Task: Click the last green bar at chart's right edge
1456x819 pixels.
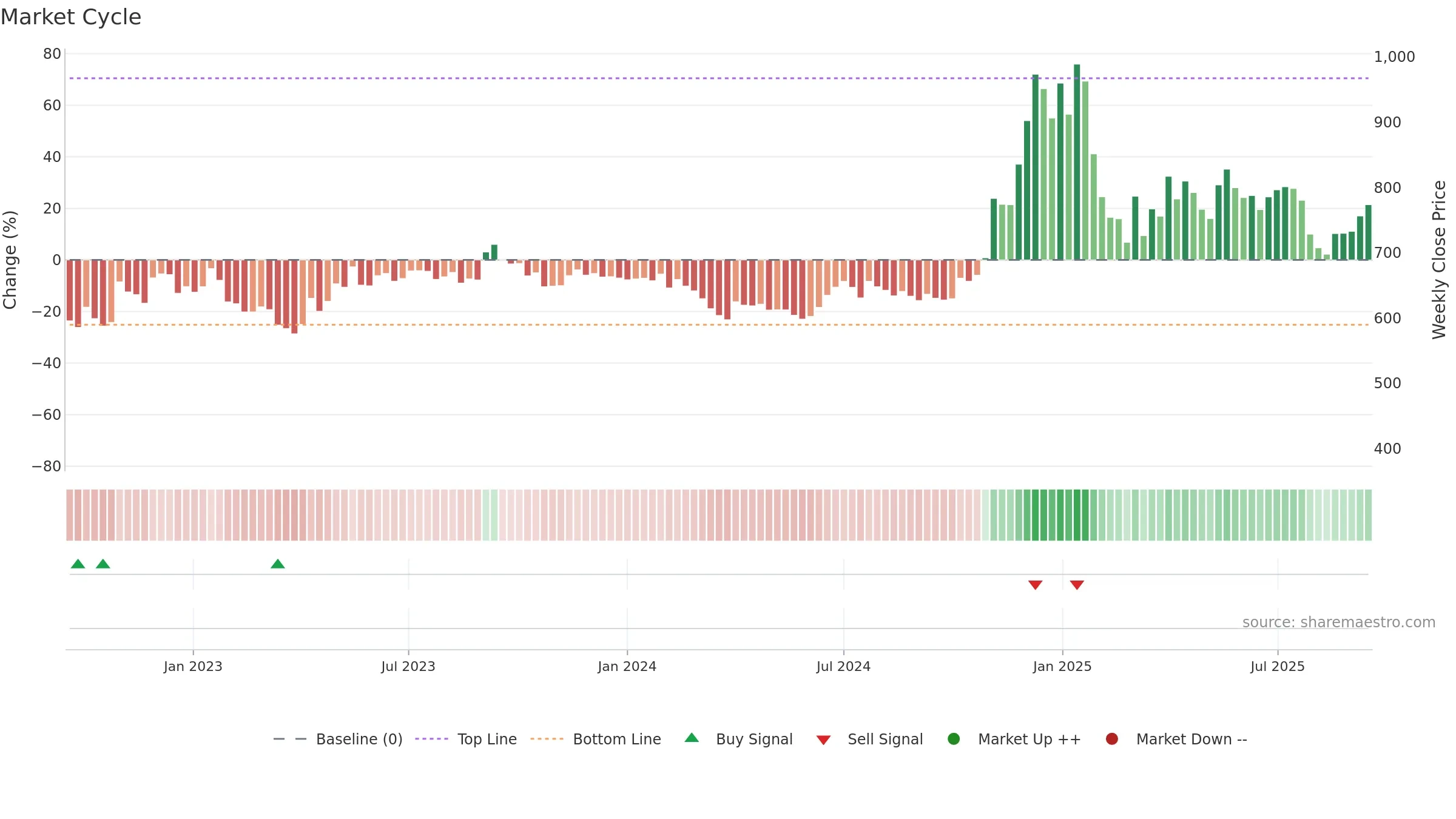Action: click(x=1368, y=232)
